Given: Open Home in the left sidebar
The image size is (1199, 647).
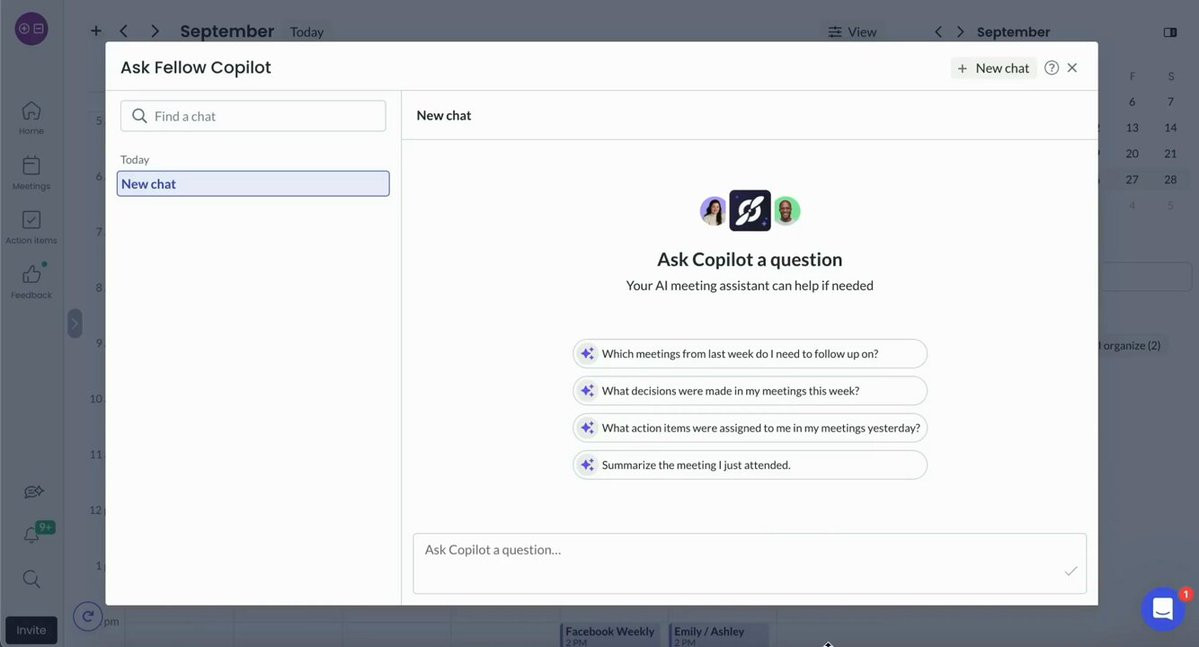Looking at the screenshot, I should coord(31,118).
